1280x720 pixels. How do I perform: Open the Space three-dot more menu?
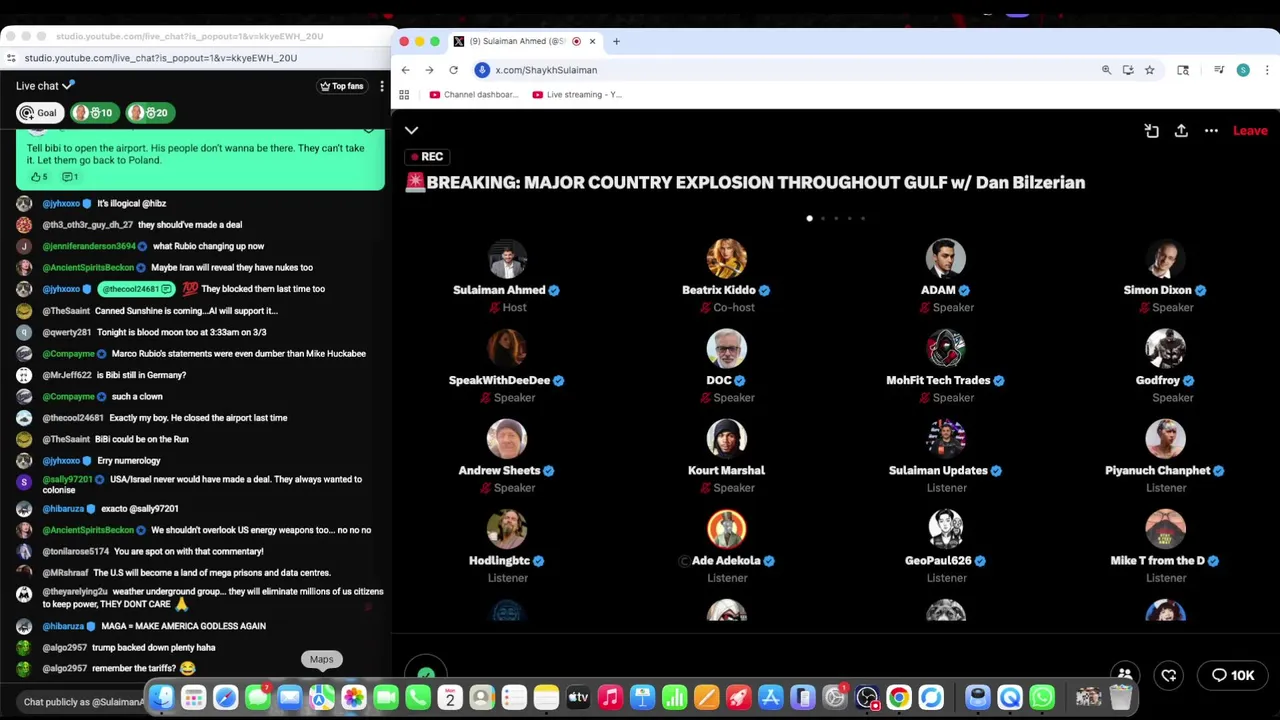1211,131
